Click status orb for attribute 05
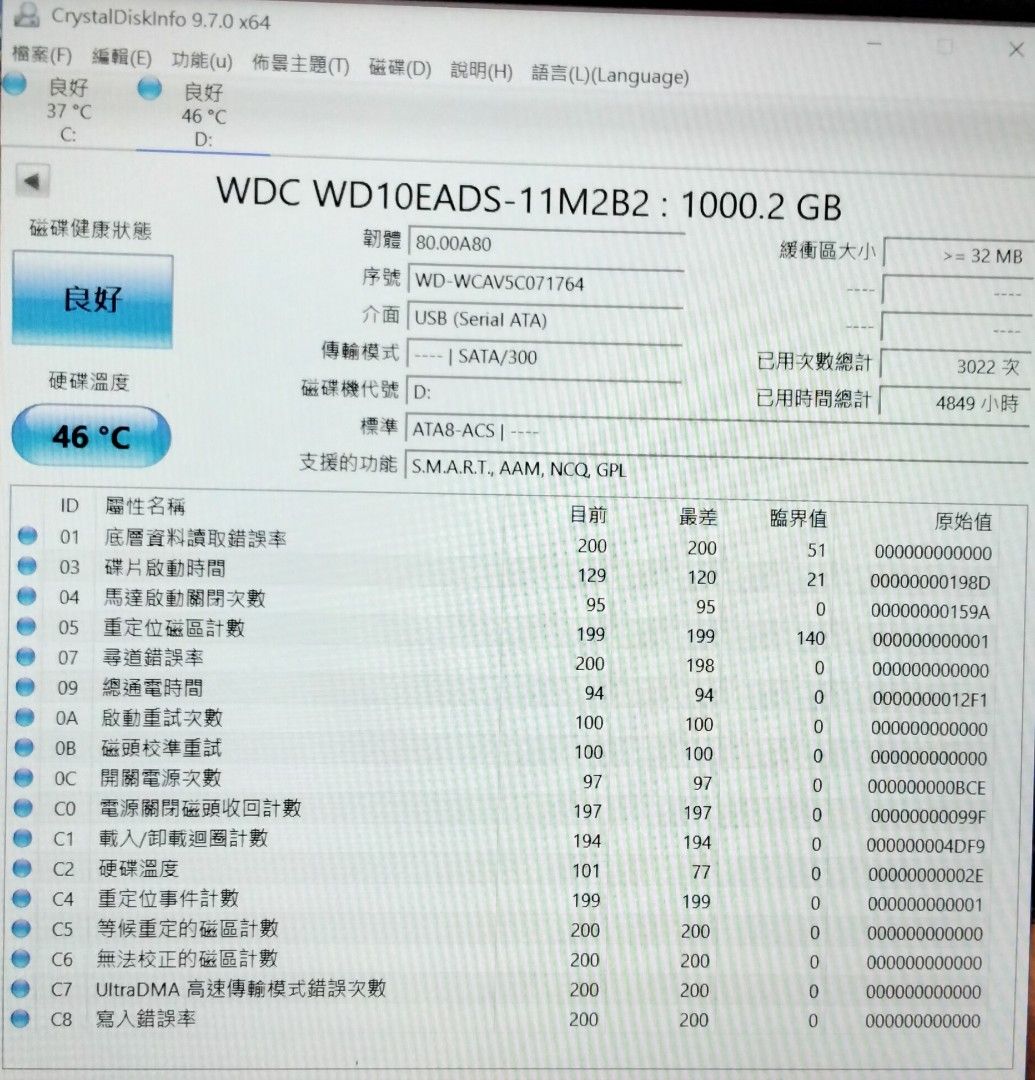Viewport: 1035px width, 1080px height. coord(26,626)
